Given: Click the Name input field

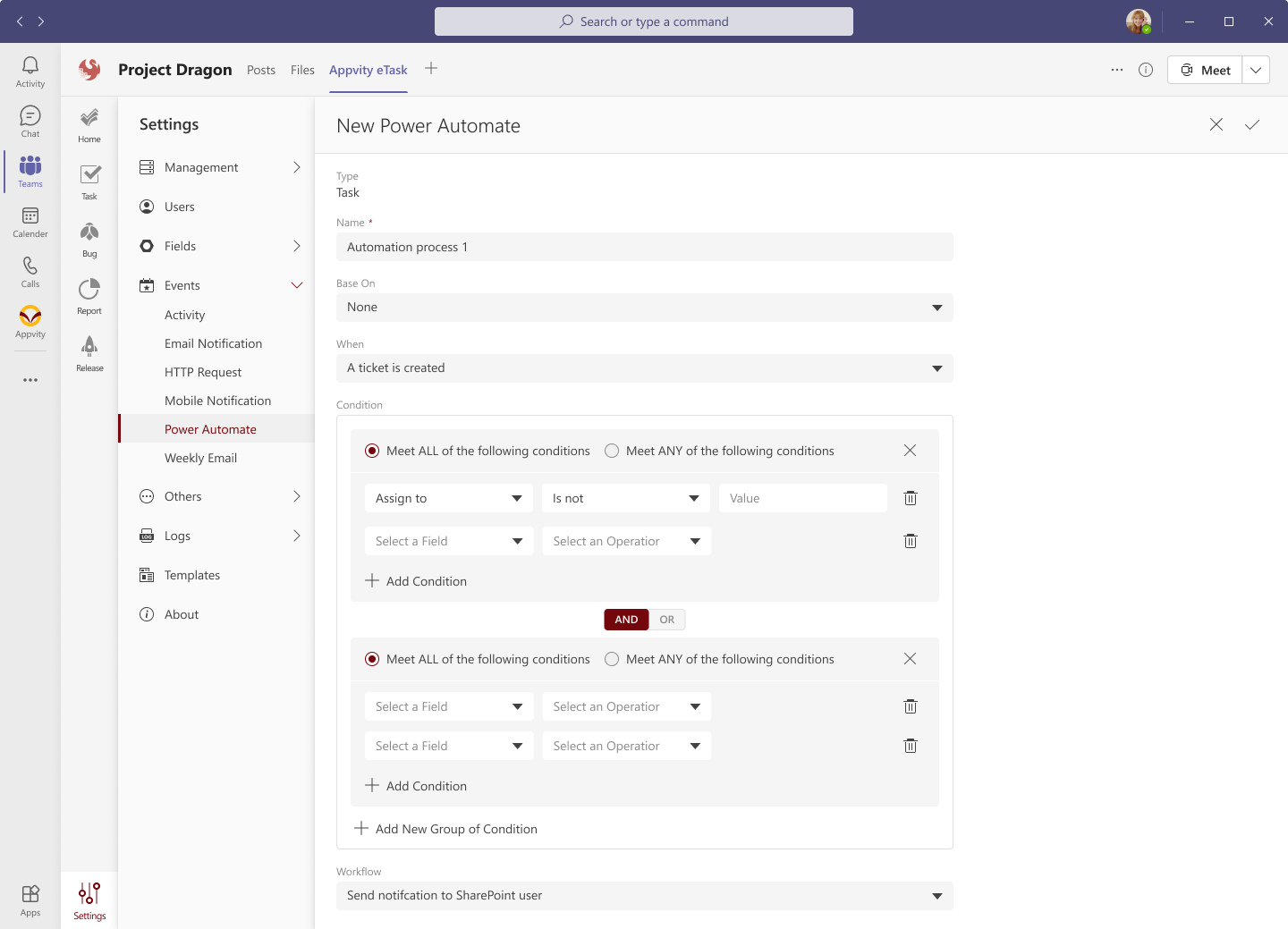Looking at the screenshot, I should coord(644,247).
